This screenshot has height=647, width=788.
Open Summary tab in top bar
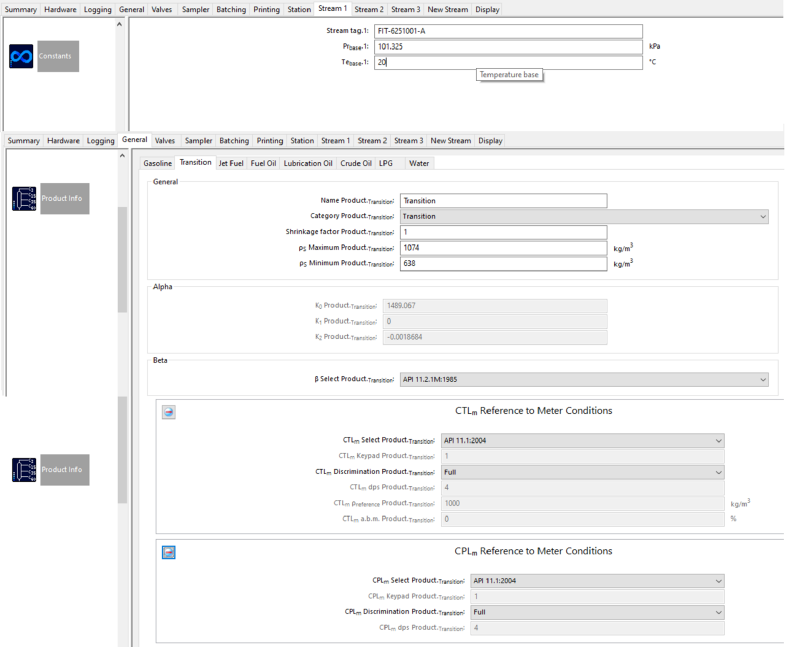[x=21, y=10]
